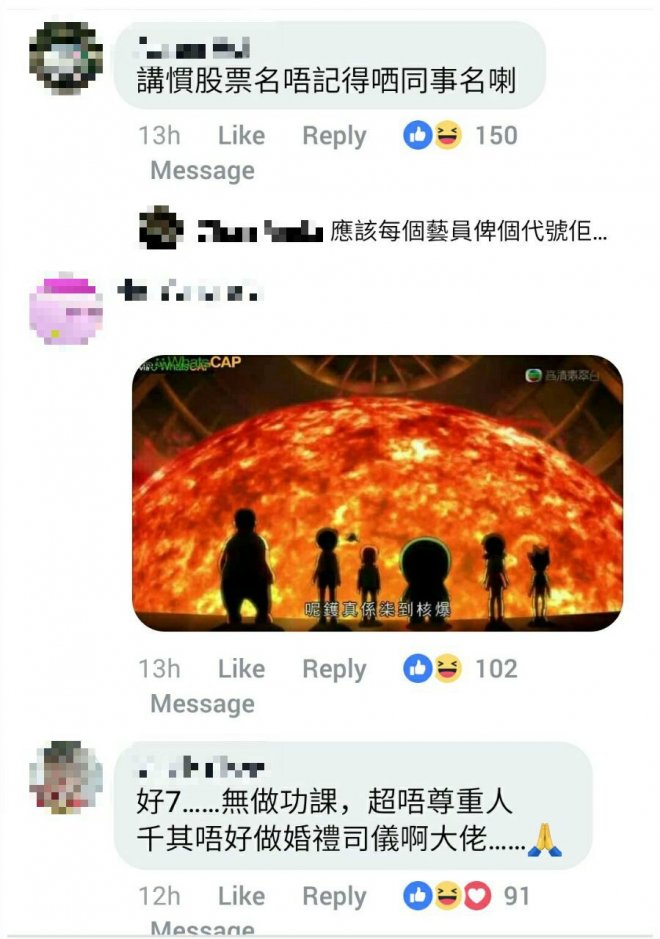The height and width of the screenshot is (939, 660).
Task: Click laughing emoji on the 102-likes comment
Action: click(x=447, y=668)
